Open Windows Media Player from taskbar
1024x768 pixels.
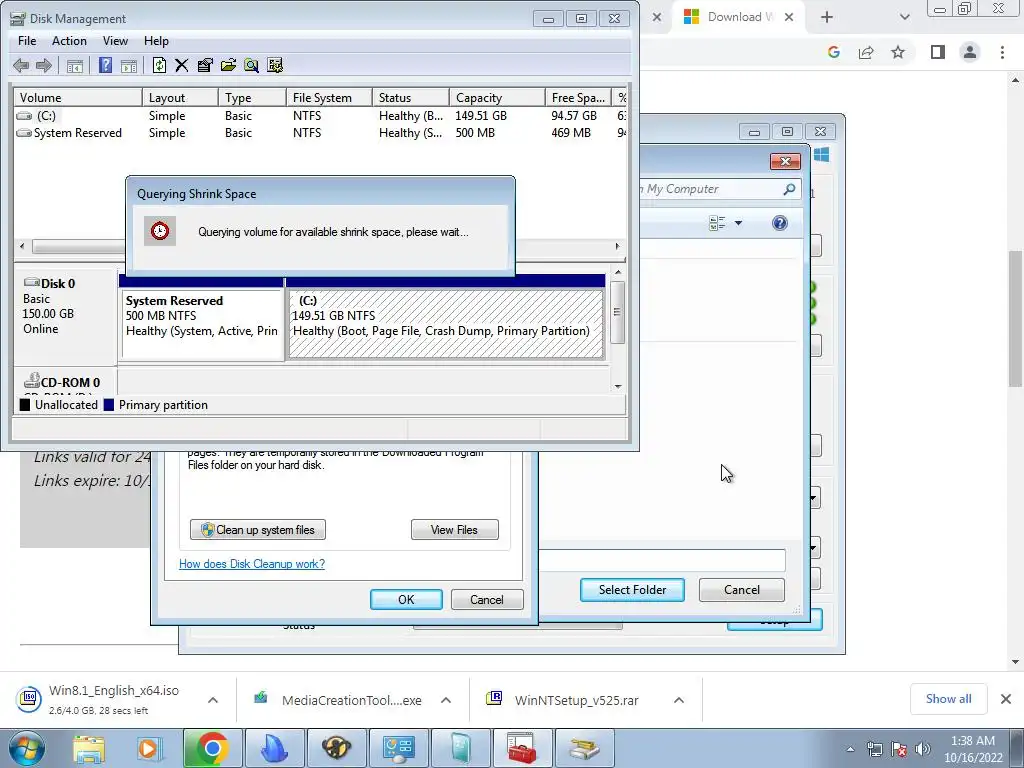149,748
